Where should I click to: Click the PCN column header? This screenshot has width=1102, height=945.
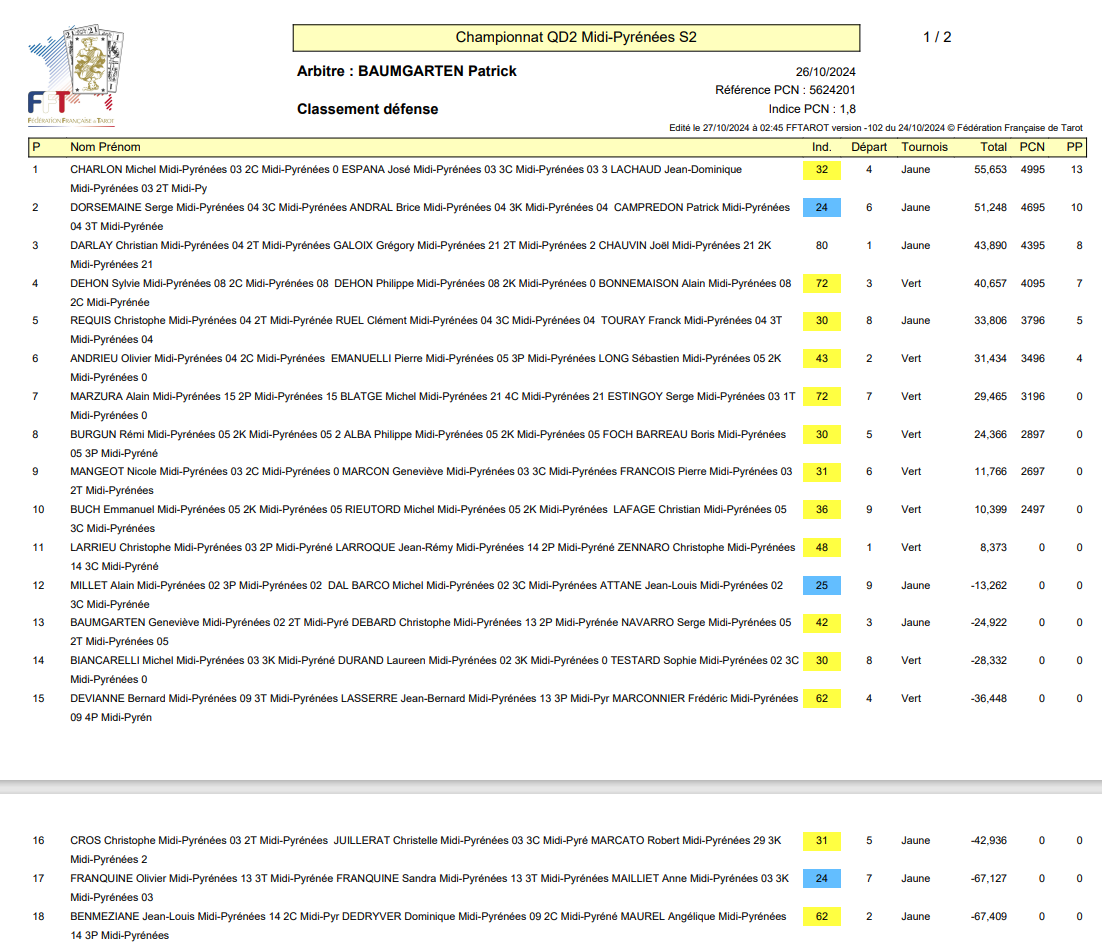pos(1032,147)
